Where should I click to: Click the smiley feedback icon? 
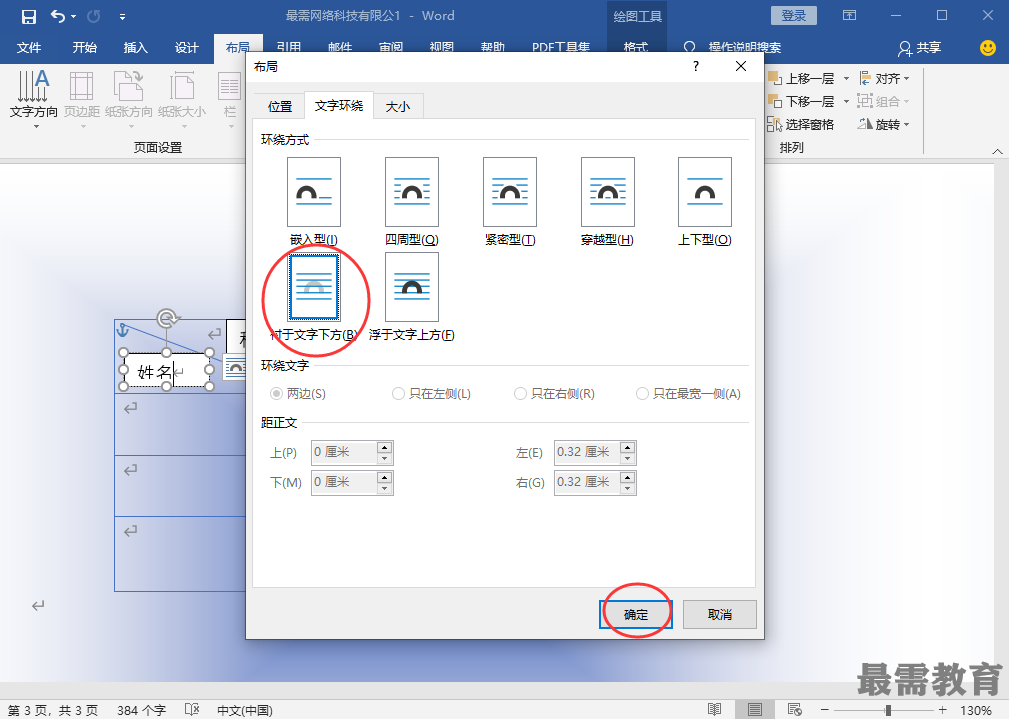click(x=988, y=48)
